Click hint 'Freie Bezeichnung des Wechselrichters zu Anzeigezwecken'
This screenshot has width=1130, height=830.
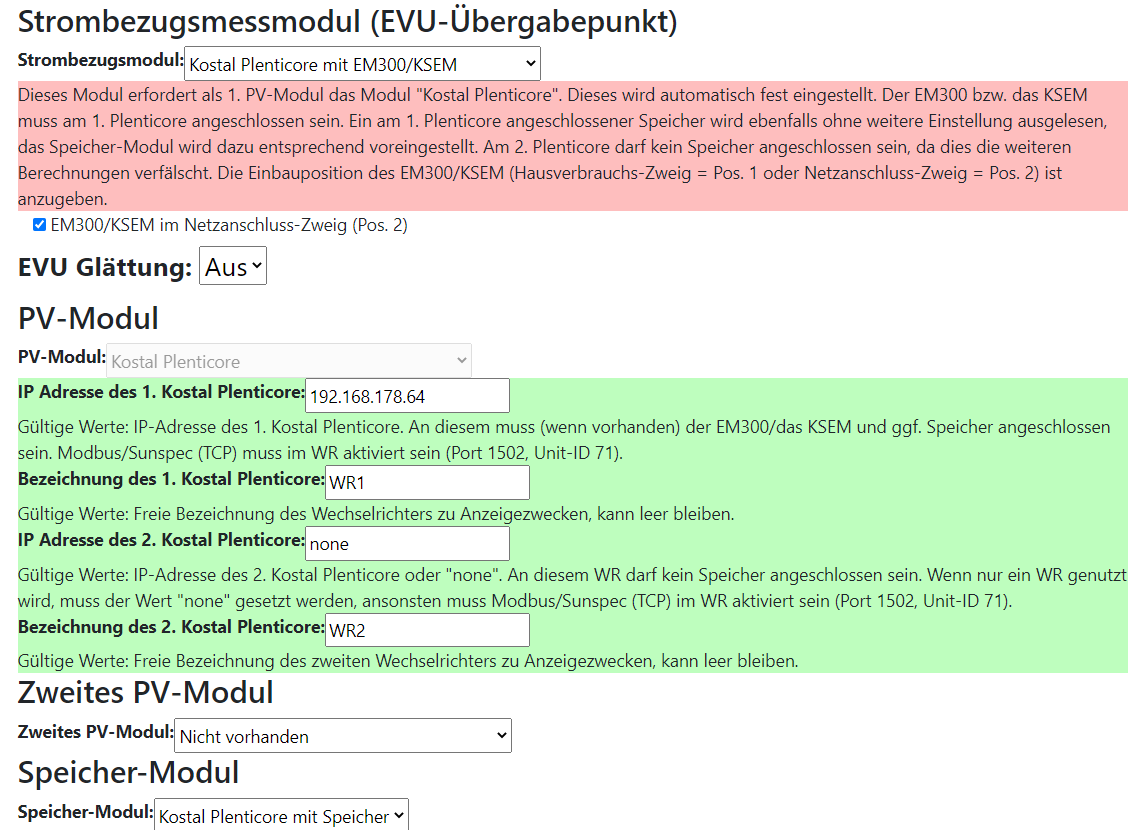pos(376,514)
